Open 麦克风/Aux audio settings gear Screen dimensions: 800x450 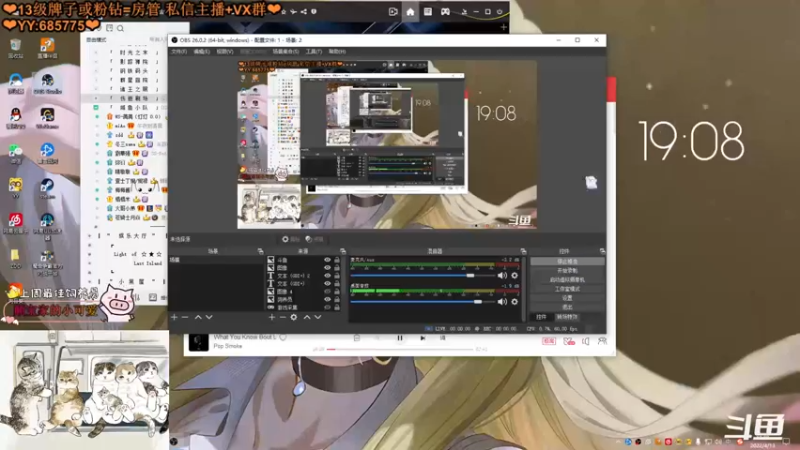[x=514, y=276]
